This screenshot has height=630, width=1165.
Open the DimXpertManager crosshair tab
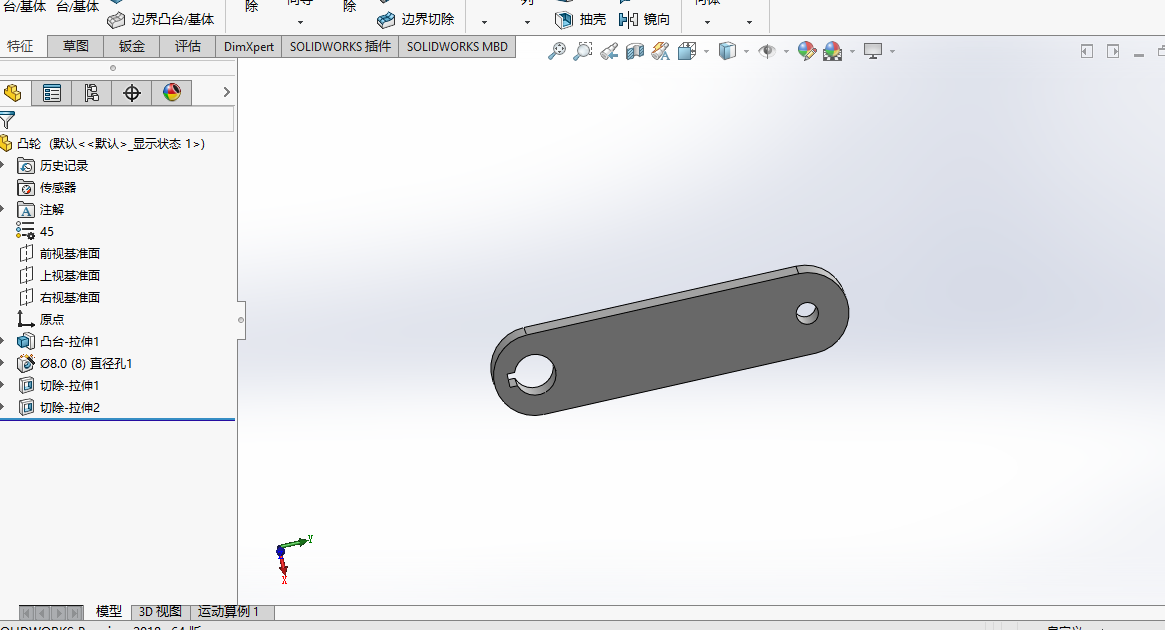click(x=132, y=93)
